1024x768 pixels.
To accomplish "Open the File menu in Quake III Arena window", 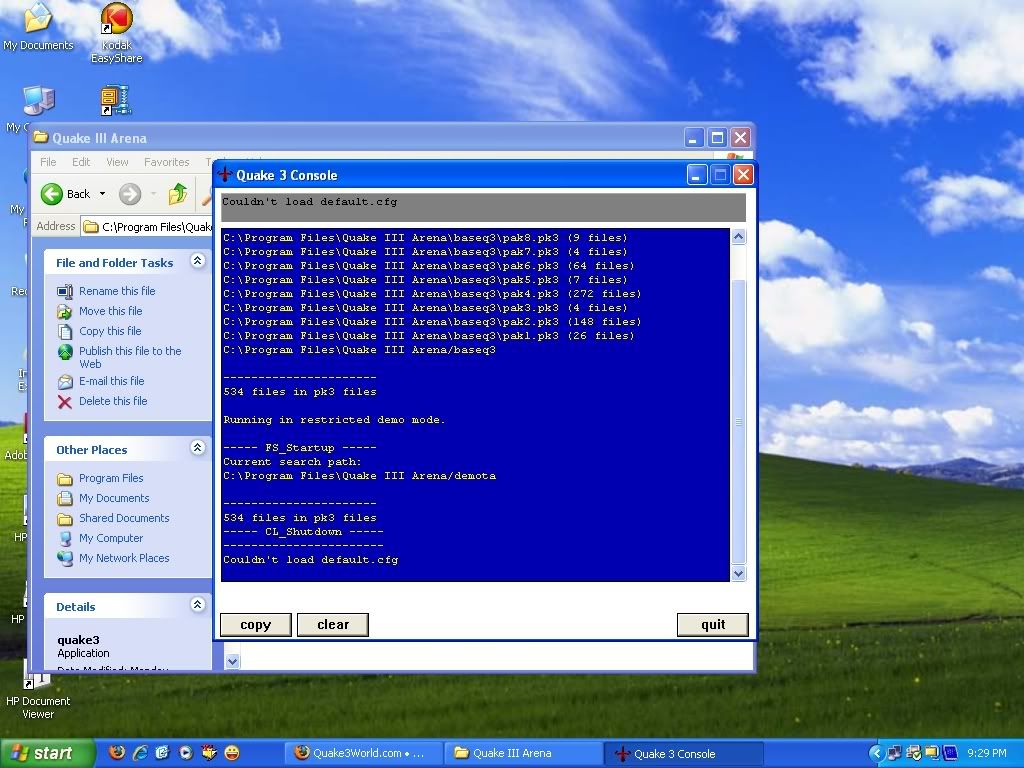I will [x=48, y=162].
